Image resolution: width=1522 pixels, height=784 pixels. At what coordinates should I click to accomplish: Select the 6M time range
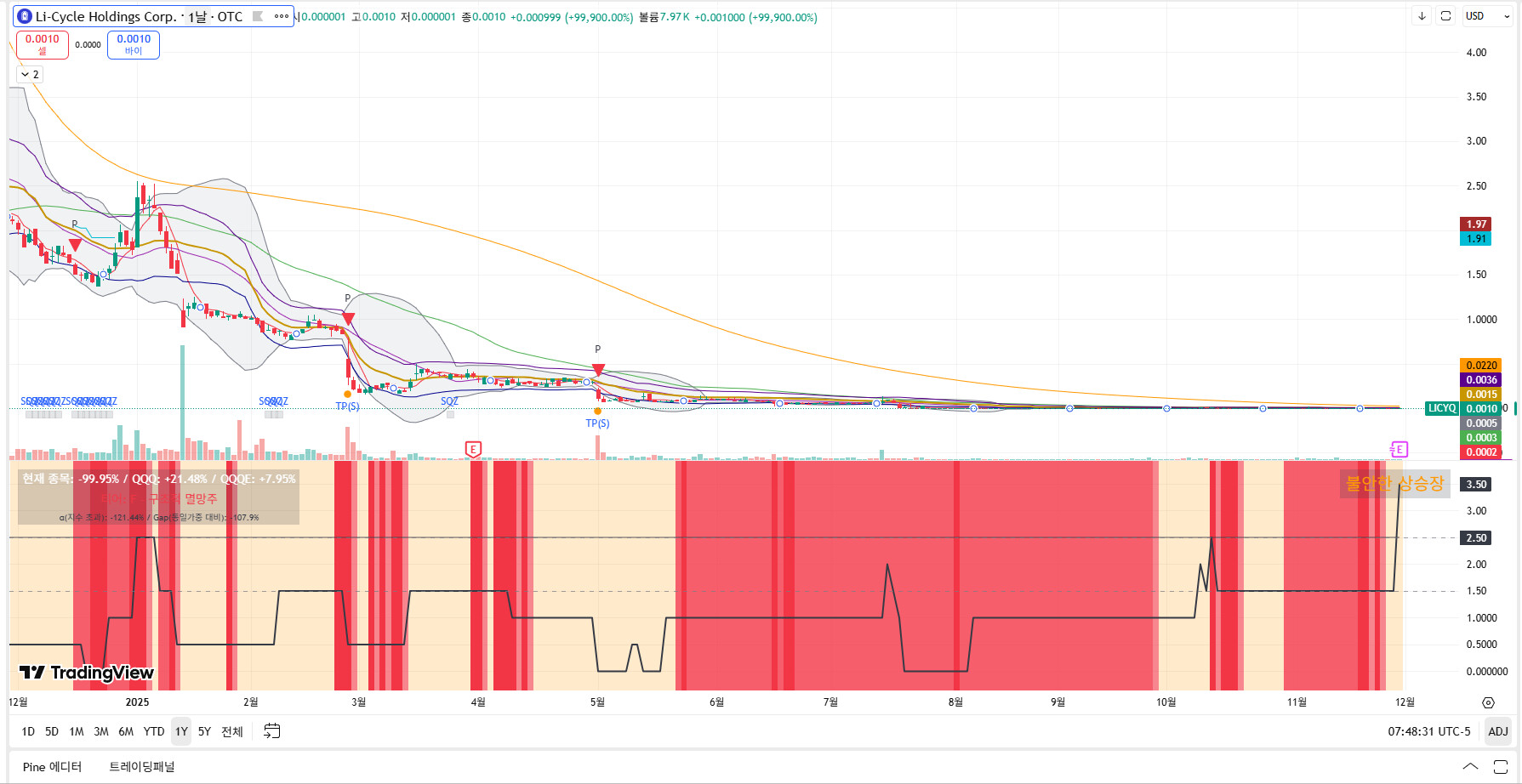pos(126,731)
